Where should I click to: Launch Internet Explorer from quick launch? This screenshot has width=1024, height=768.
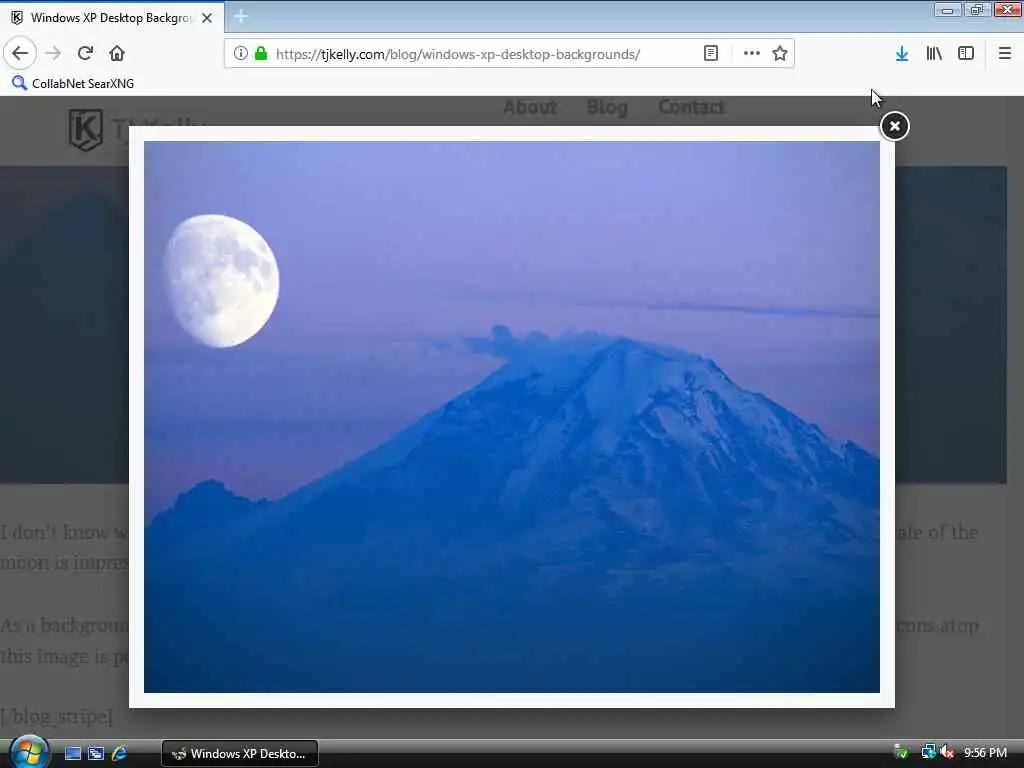click(x=120, y=754)
